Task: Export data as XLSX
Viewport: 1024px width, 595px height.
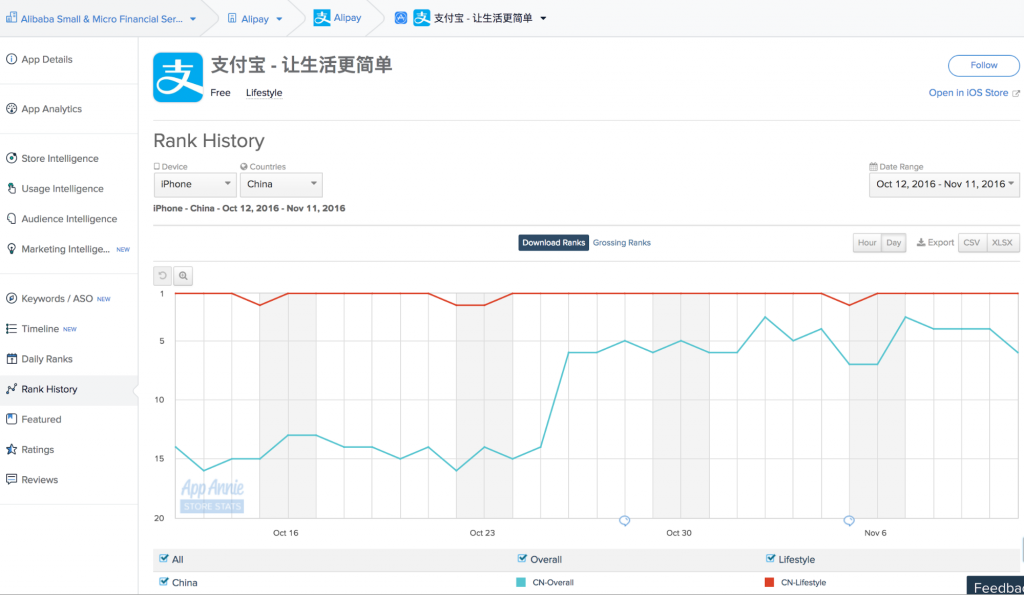Action: pos(1002,242)
